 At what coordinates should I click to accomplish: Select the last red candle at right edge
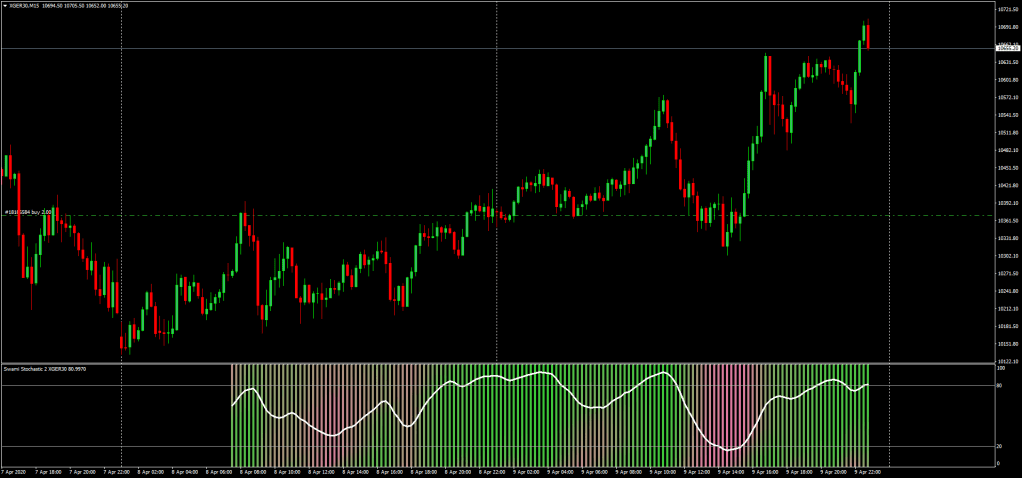(868, 35)
